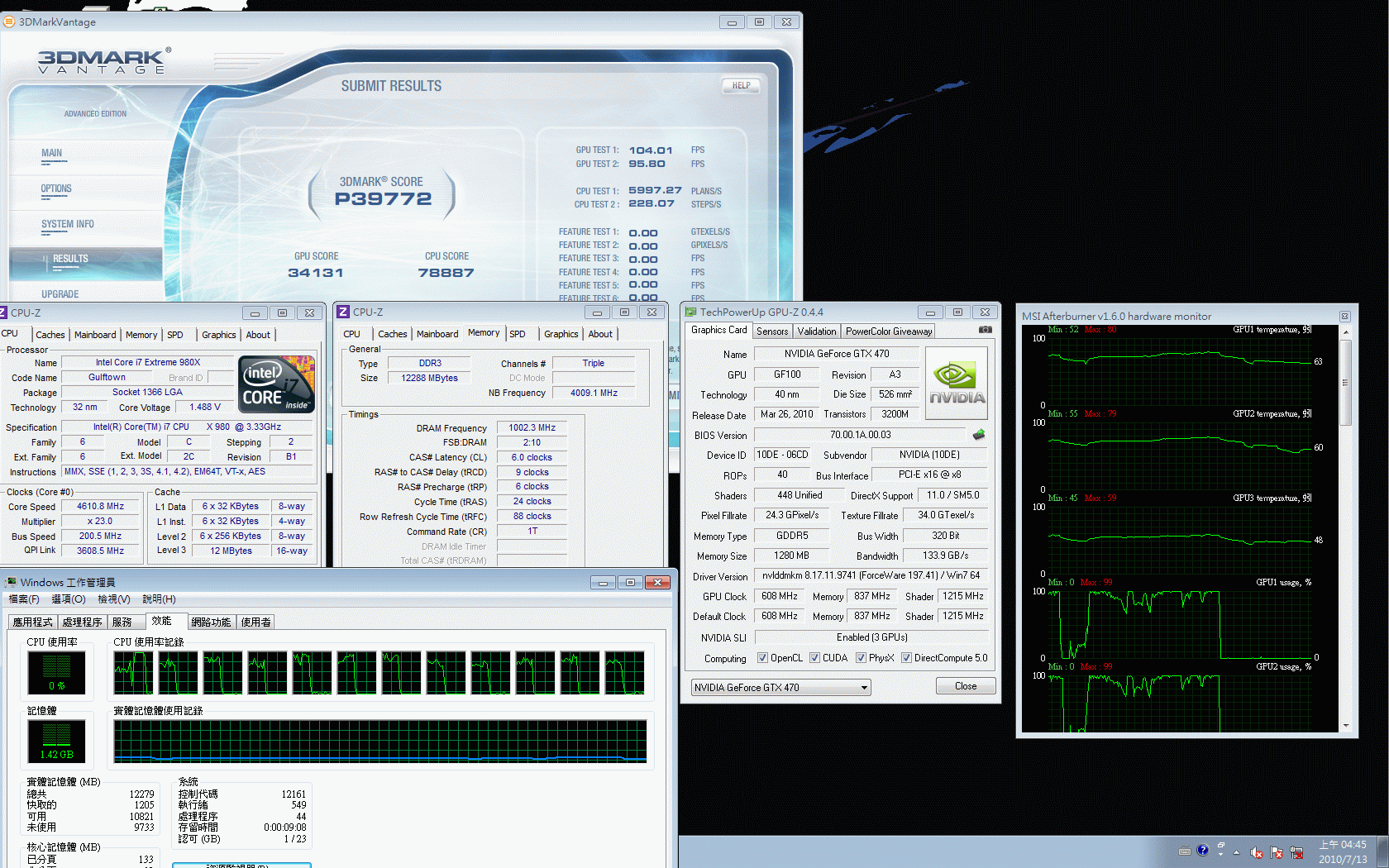
Task: Click the keyboard input method icon
Action: (1185, 851)
